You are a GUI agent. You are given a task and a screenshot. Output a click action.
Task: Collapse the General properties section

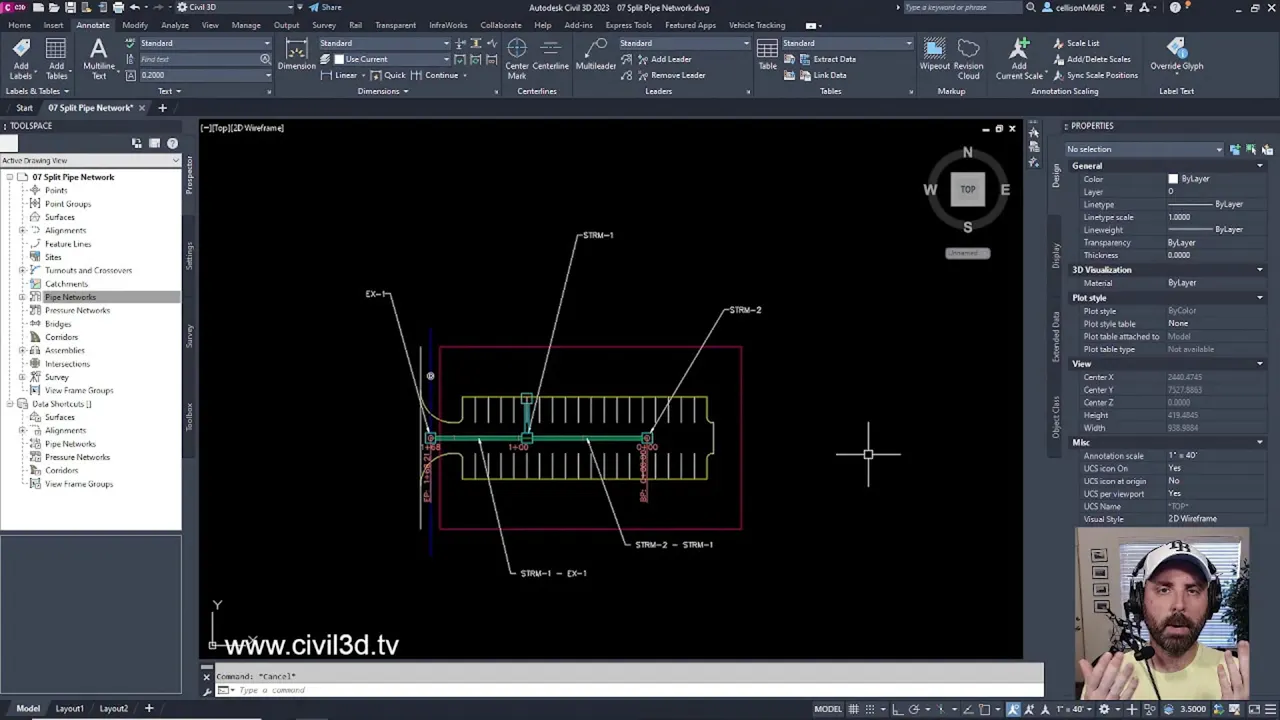click(x=1259, y=166)
